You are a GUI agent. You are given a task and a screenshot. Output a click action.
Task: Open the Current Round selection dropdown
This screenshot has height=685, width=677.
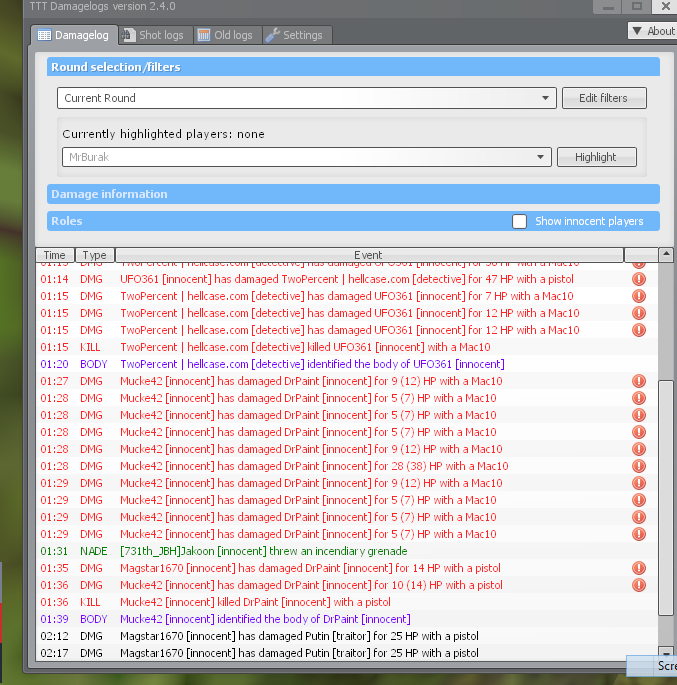tap(306, 98)
